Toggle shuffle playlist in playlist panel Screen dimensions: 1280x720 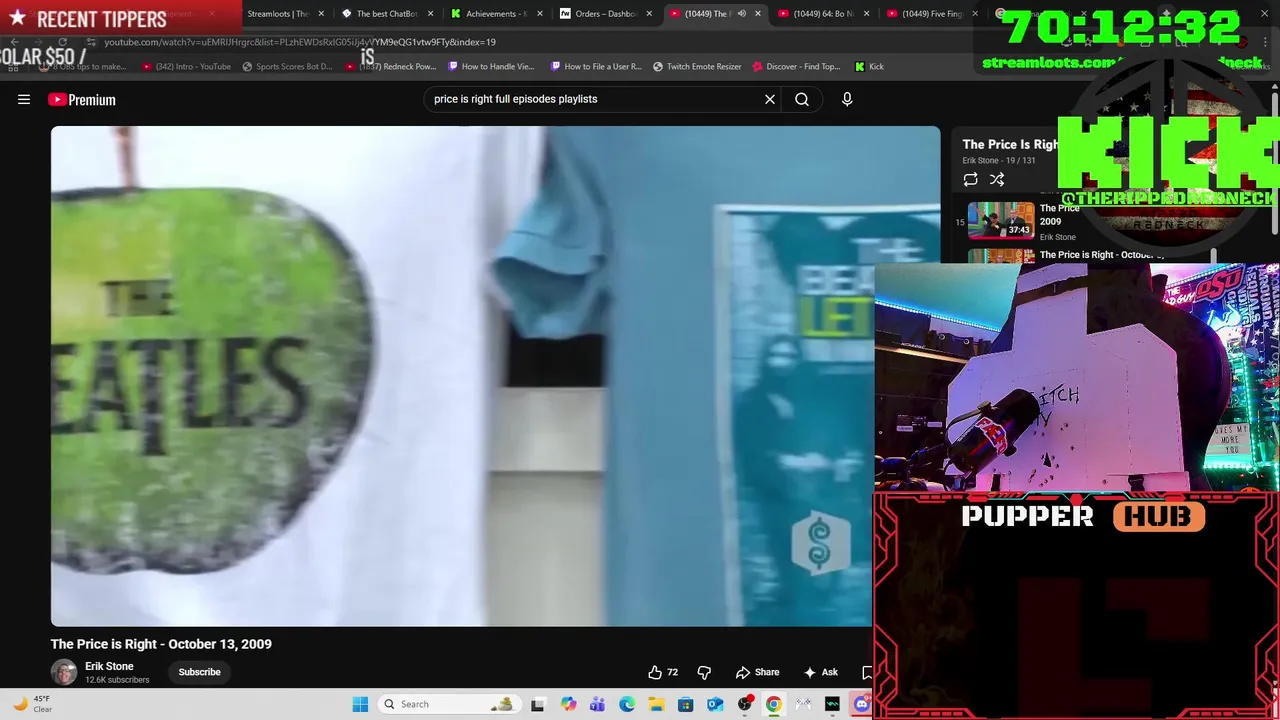point(997,179)
